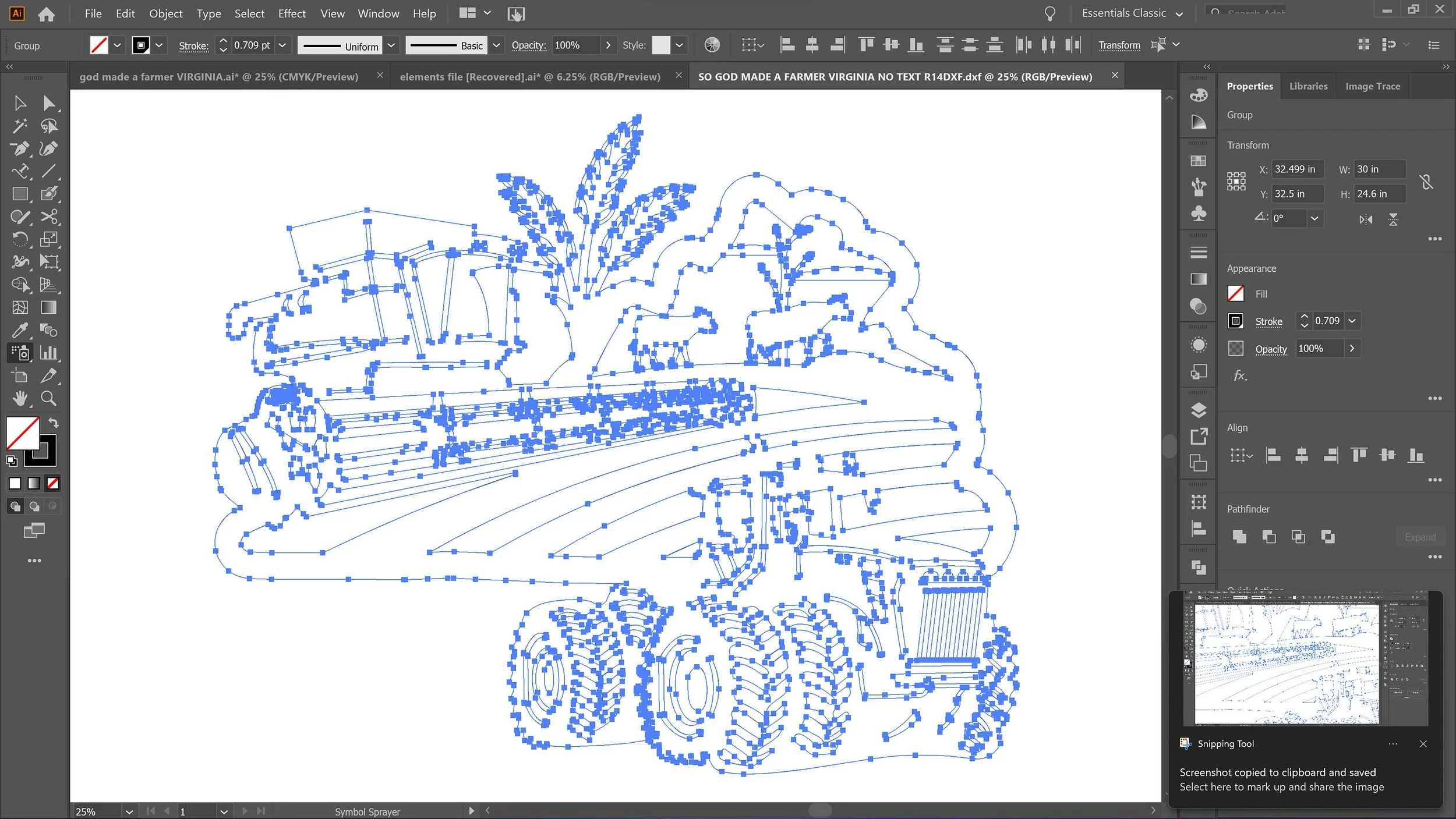Click the Fill swatch in Appearance section
1456x819 pixels.
tap(1236, 294)
